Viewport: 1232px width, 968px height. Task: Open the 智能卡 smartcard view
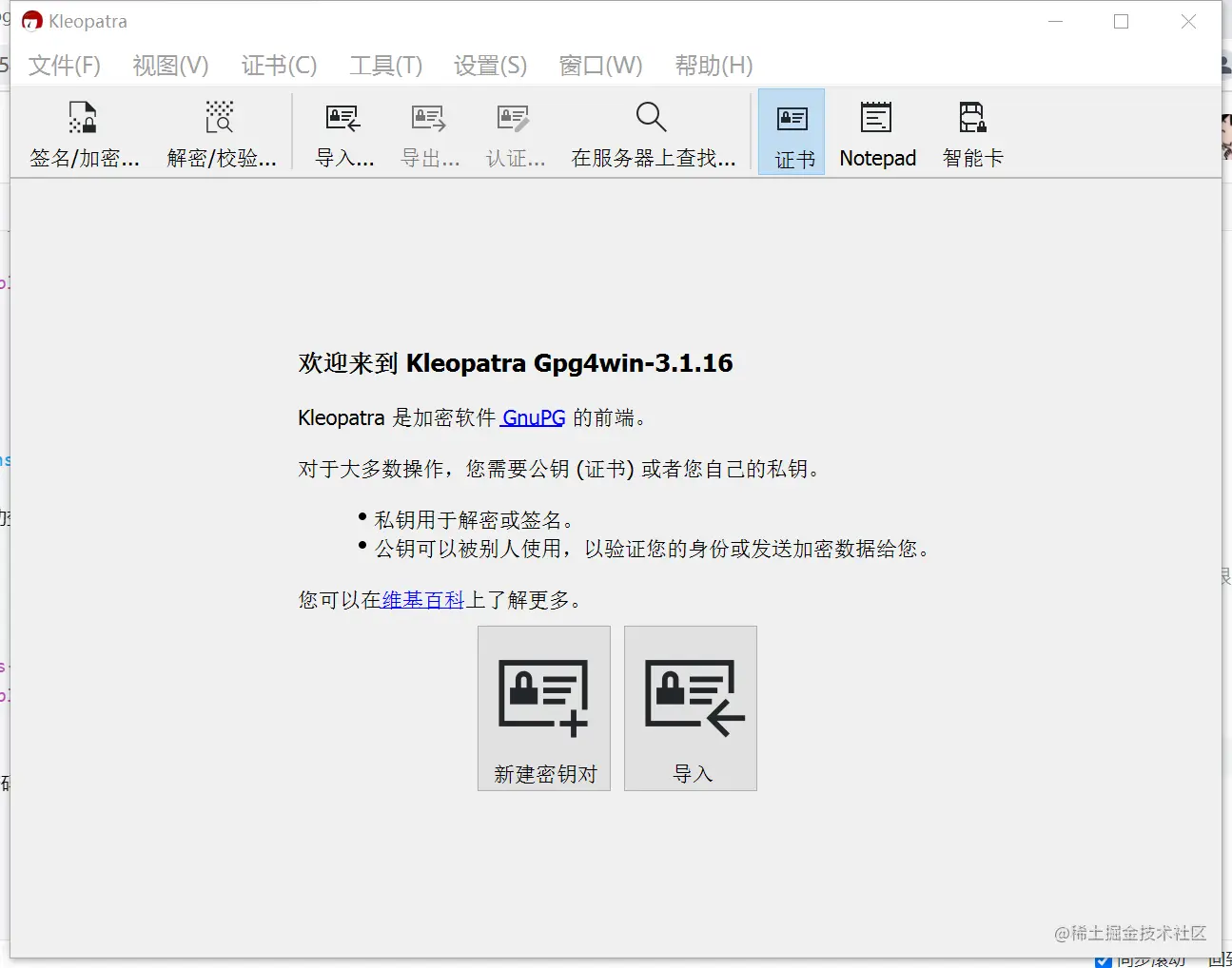pos(972,133)
